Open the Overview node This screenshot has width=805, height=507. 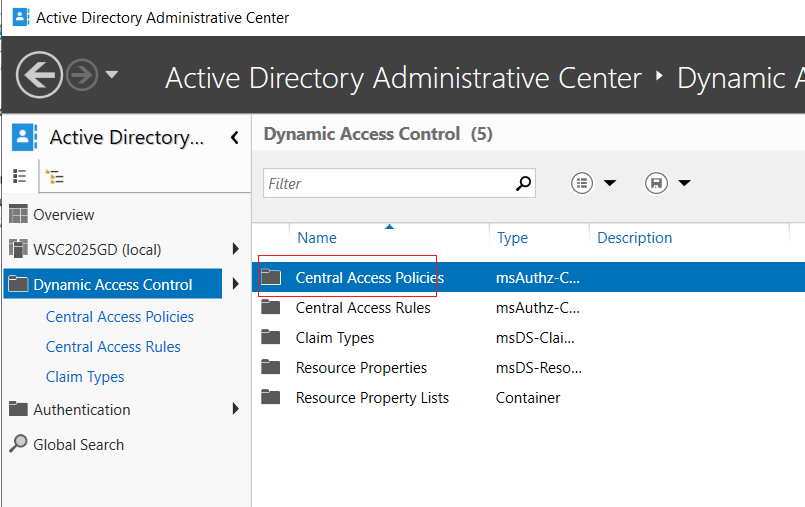pyautogui.click(x=64, y=214)
